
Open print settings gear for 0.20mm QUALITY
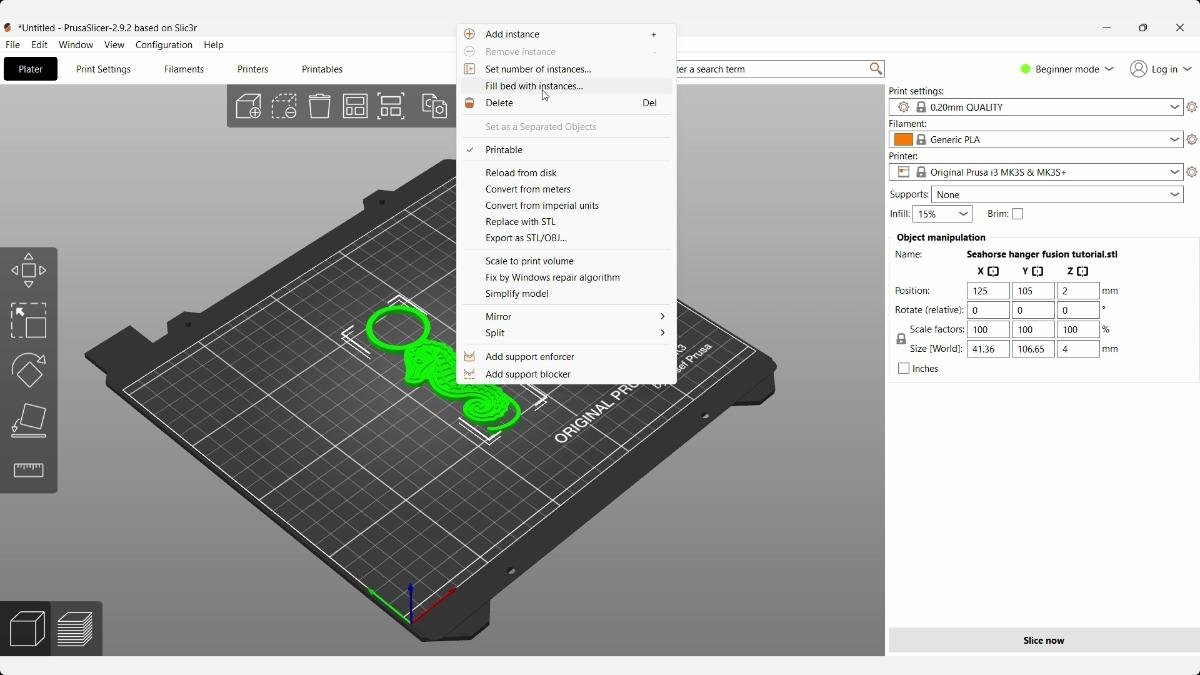[x=1191, y=107]
